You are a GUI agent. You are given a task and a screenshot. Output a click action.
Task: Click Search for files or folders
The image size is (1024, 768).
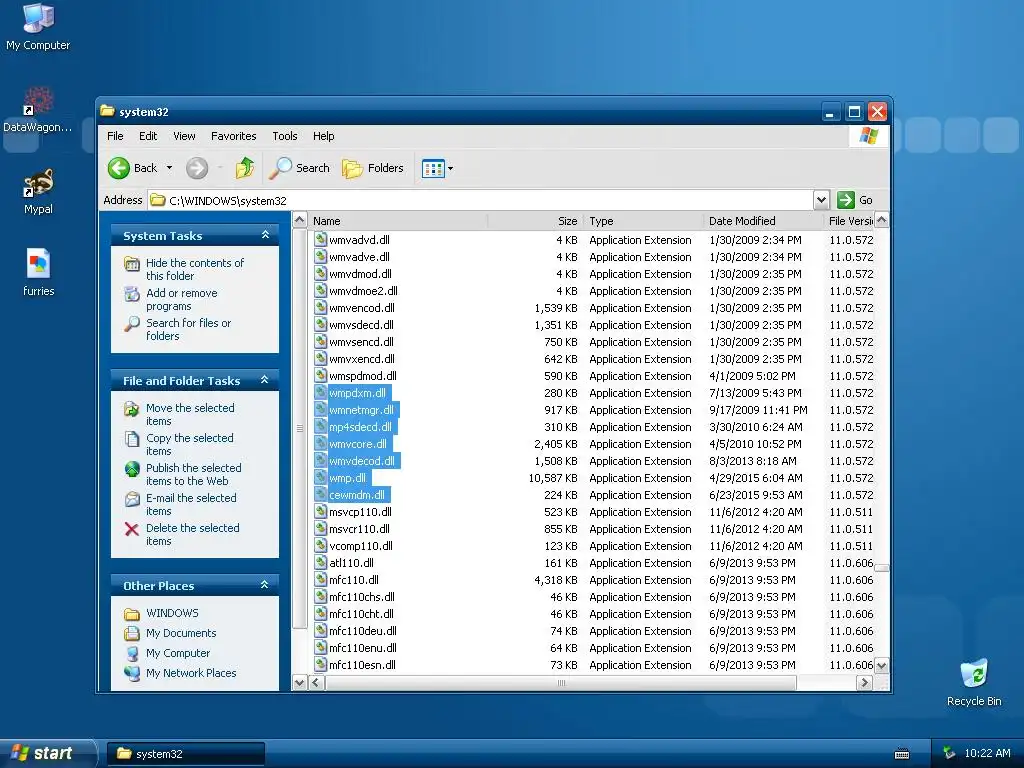(x=188, y=329)
